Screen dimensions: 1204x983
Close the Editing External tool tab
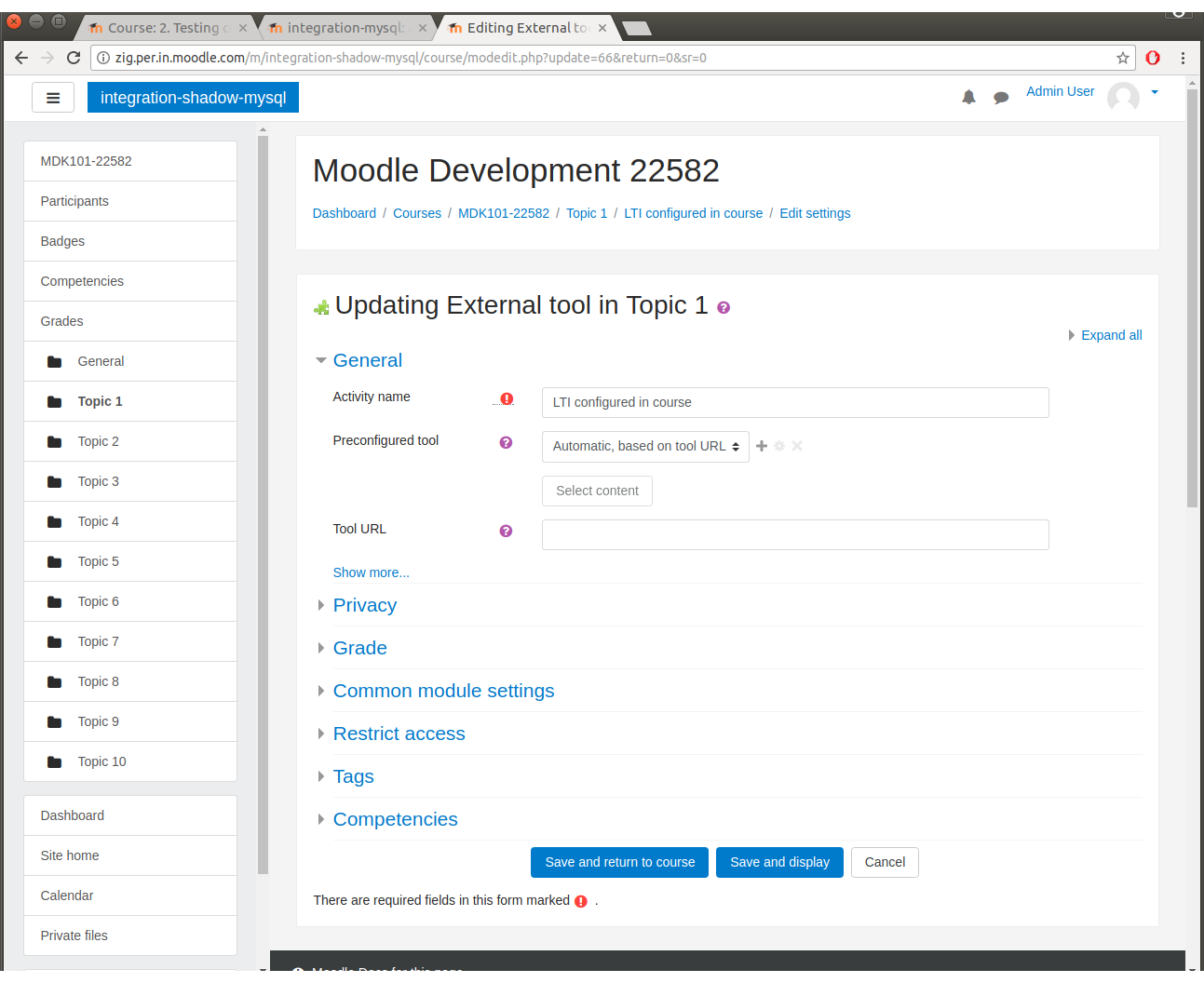602,28
